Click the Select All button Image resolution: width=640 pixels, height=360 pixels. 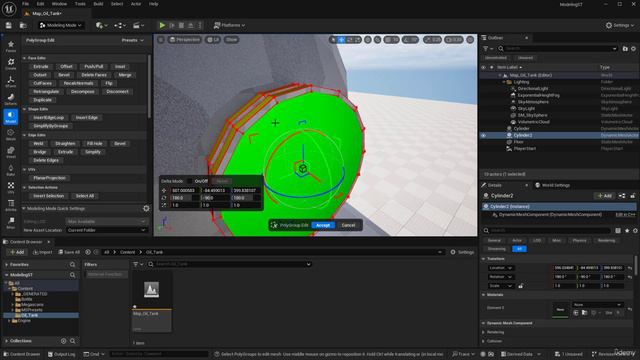(x=85, y=196)
